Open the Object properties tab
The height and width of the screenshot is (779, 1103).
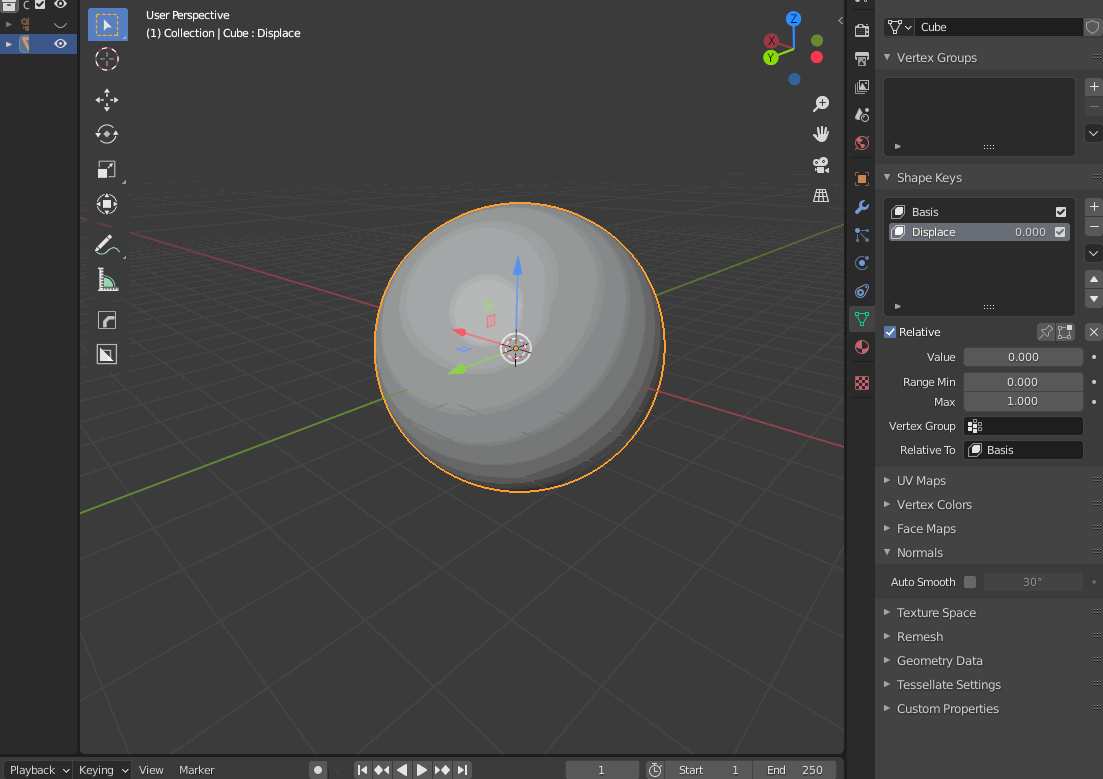pyautogui.click(x=862, y=179)
